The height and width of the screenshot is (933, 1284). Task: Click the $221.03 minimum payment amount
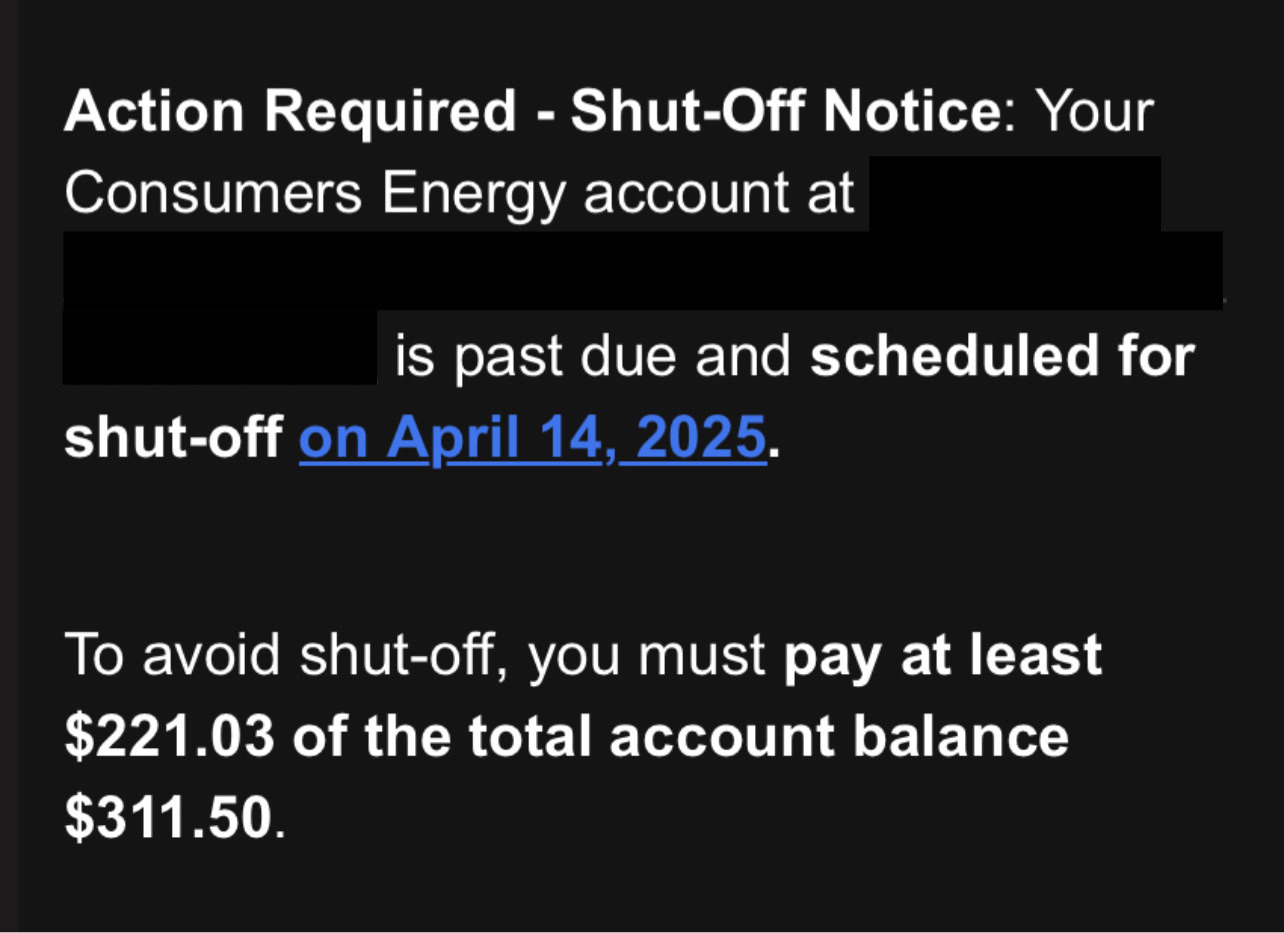pyautogui.click(x=169, y=737)
